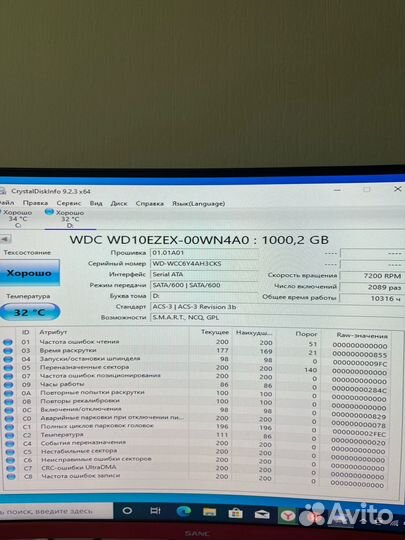The width and height of the screenshot is (405, 540).
Task: Select the Частота ошибок чтения row
Action: click(196, 343)
